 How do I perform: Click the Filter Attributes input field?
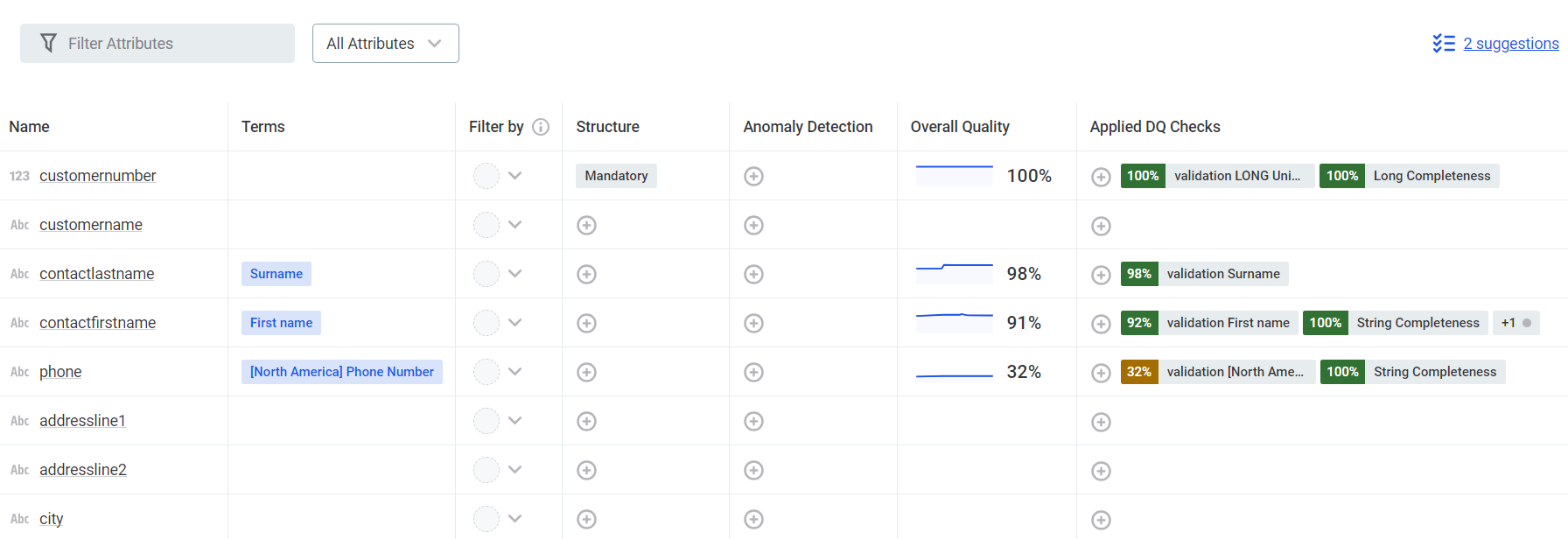[x=157, y=44]
